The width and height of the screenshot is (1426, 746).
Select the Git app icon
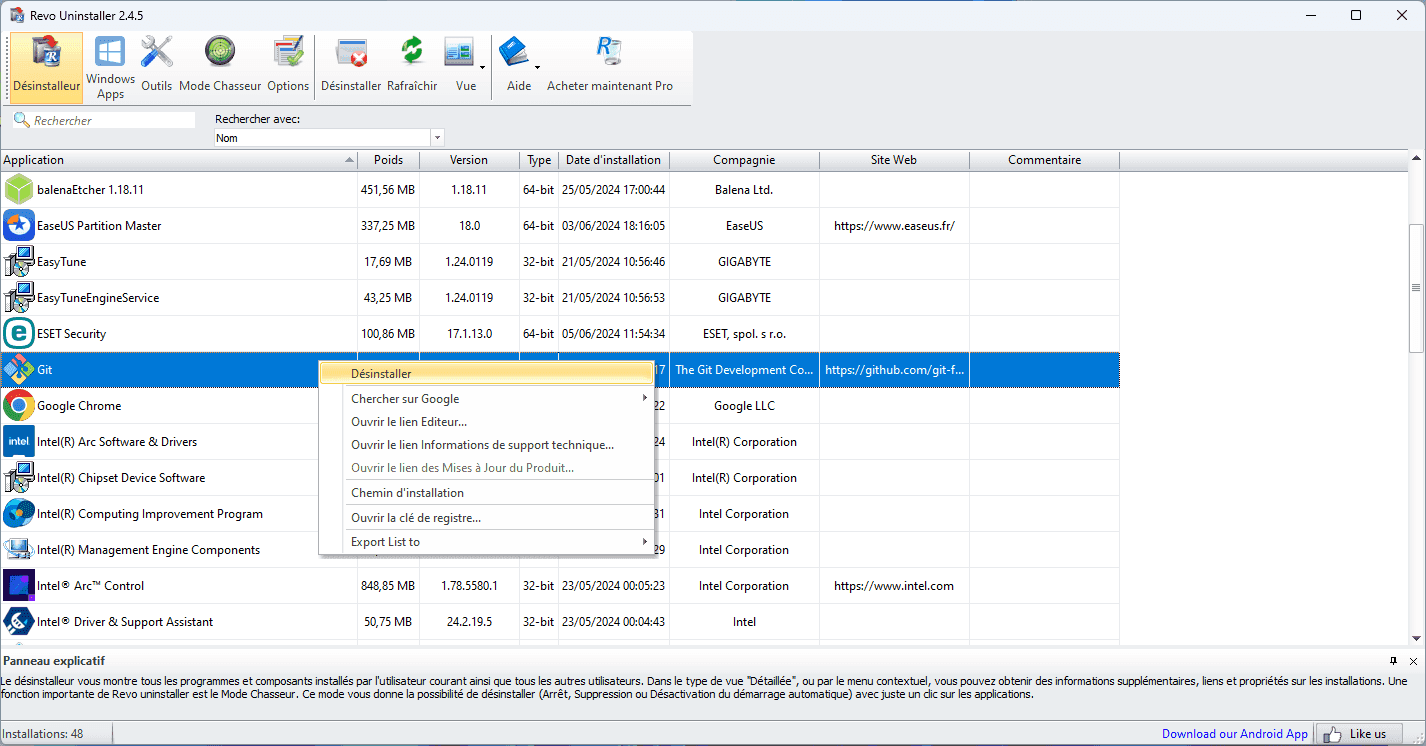pyautogui.click(x=19, y=369)
